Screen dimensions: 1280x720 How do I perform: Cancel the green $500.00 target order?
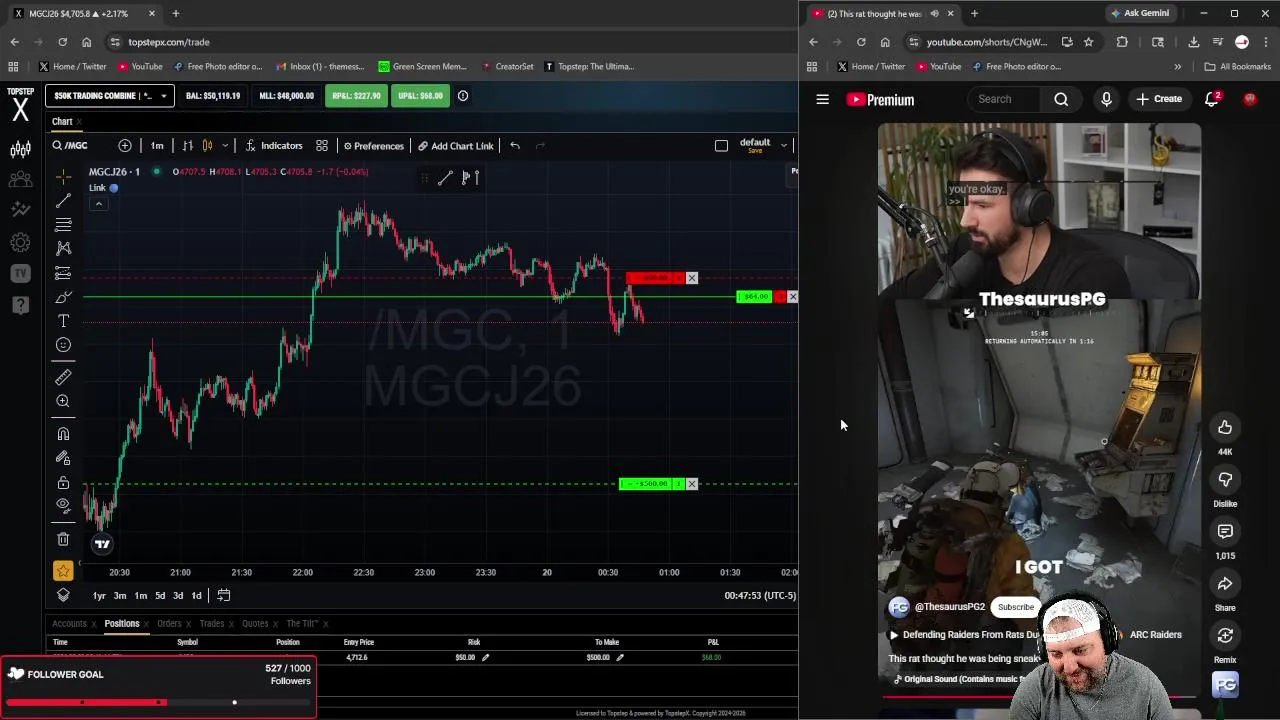692,484
